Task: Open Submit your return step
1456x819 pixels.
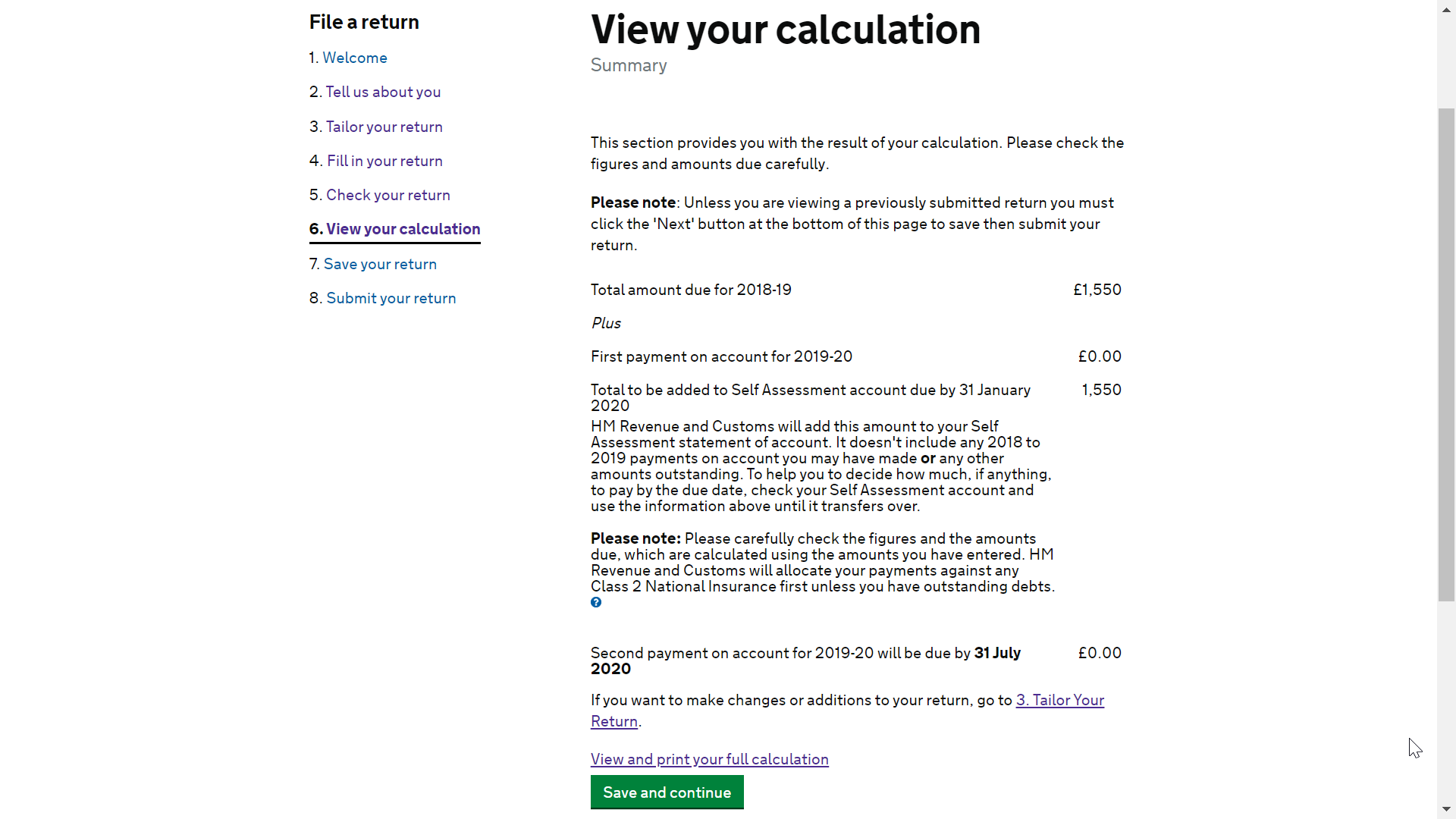Action: coord(391,298)
